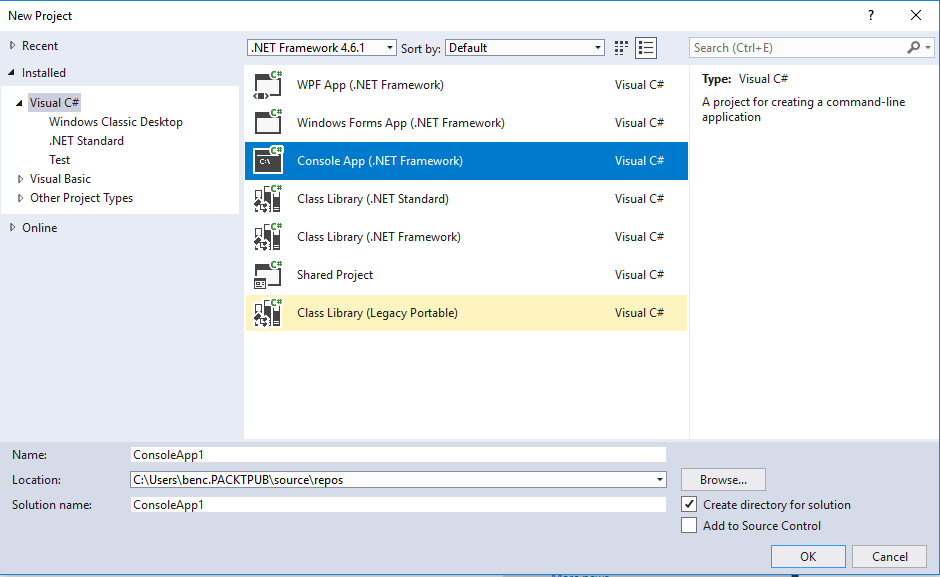Open the help question mark

click(x=871, y=16)
